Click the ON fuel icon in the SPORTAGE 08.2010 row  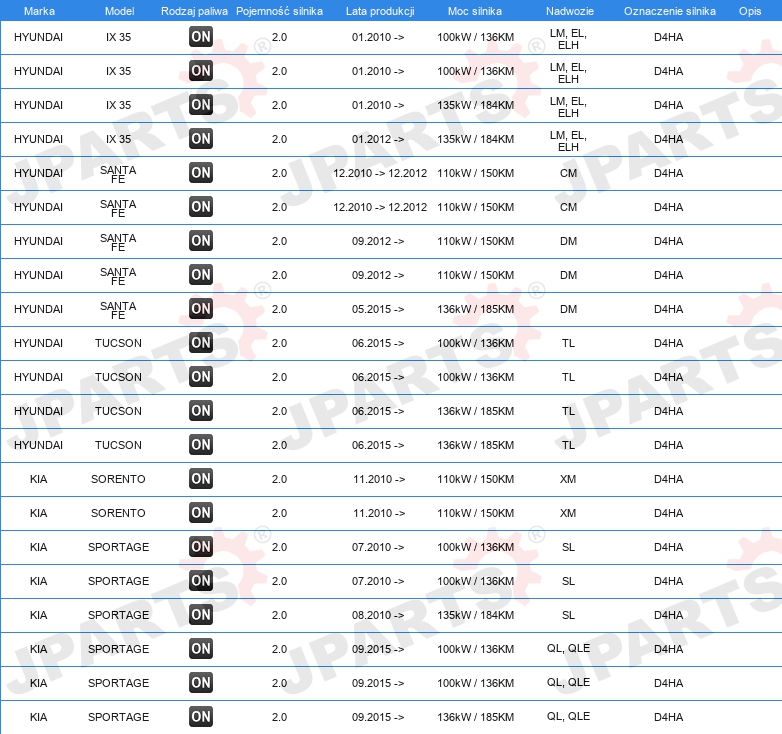(201, 615)
